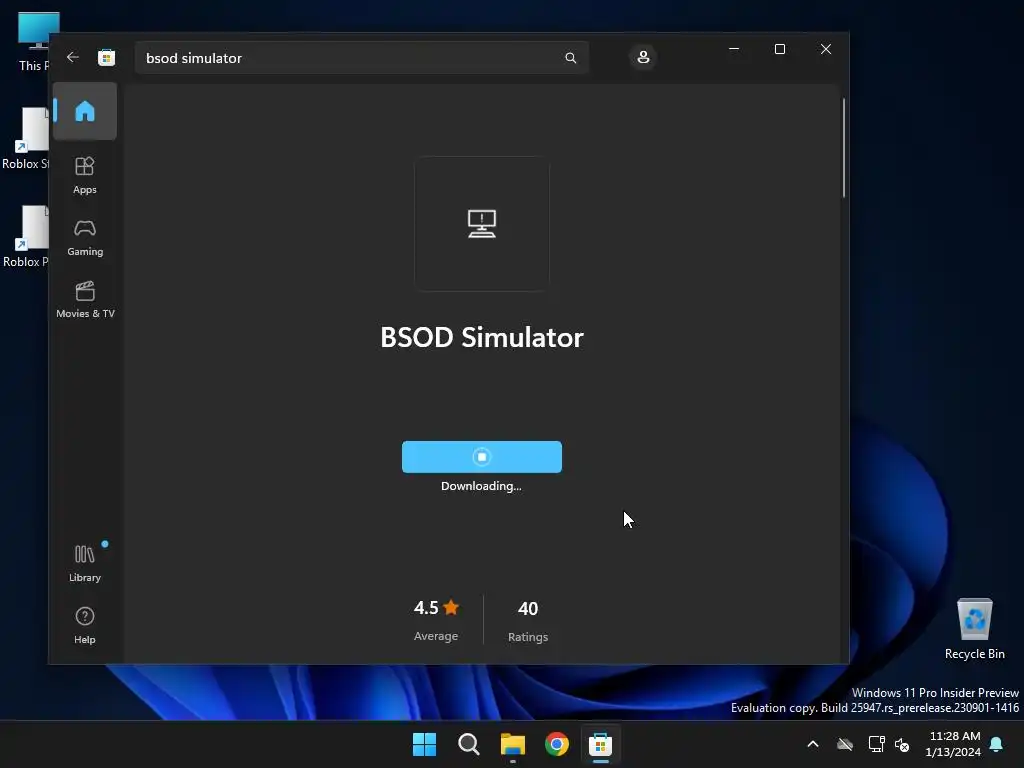This screenshot has width=1024, height=768.
Task: Click the BSOD Simulator app icon tile
Action: pyautogui.click(x=481, y=223)
